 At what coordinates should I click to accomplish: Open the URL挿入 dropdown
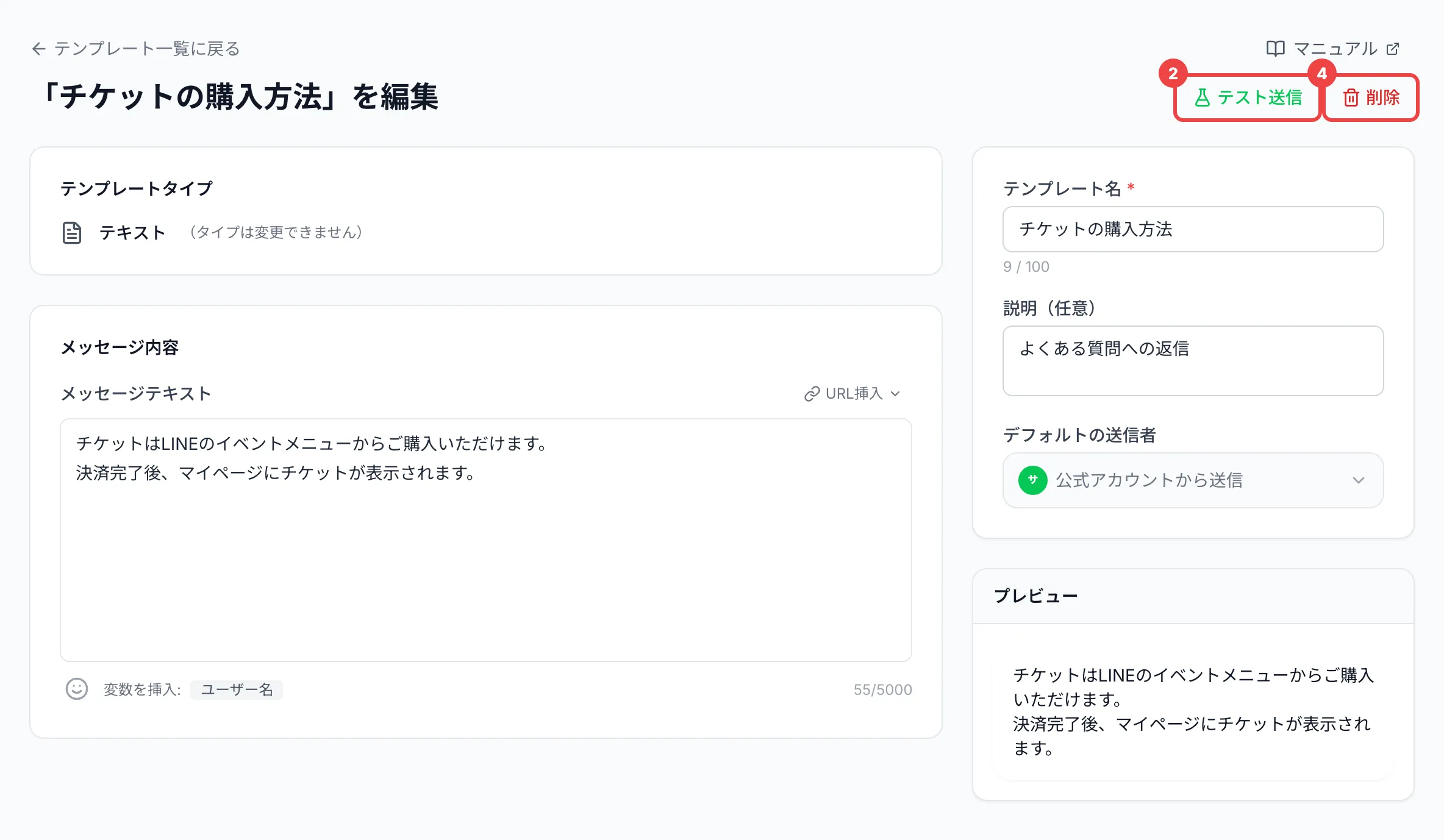[852, 394]
